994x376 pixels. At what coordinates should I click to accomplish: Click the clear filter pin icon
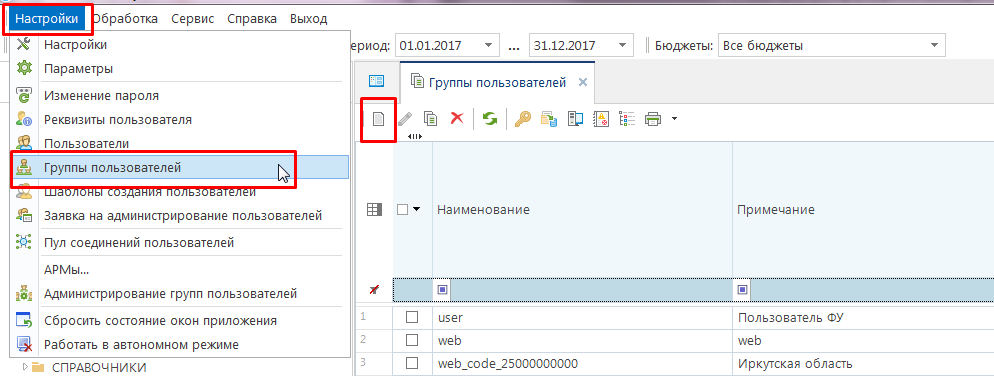pyautogui.click(x=375, y=290)
